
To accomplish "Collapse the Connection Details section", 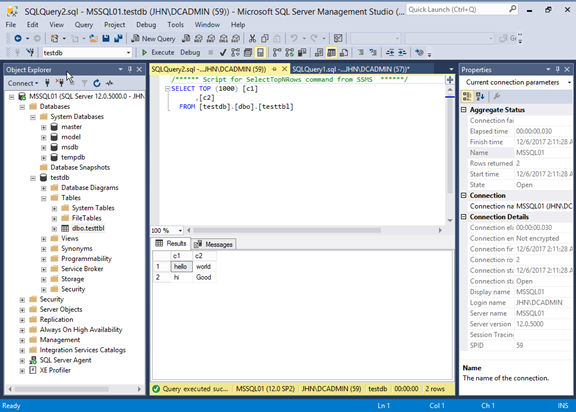I will (464, 217).
